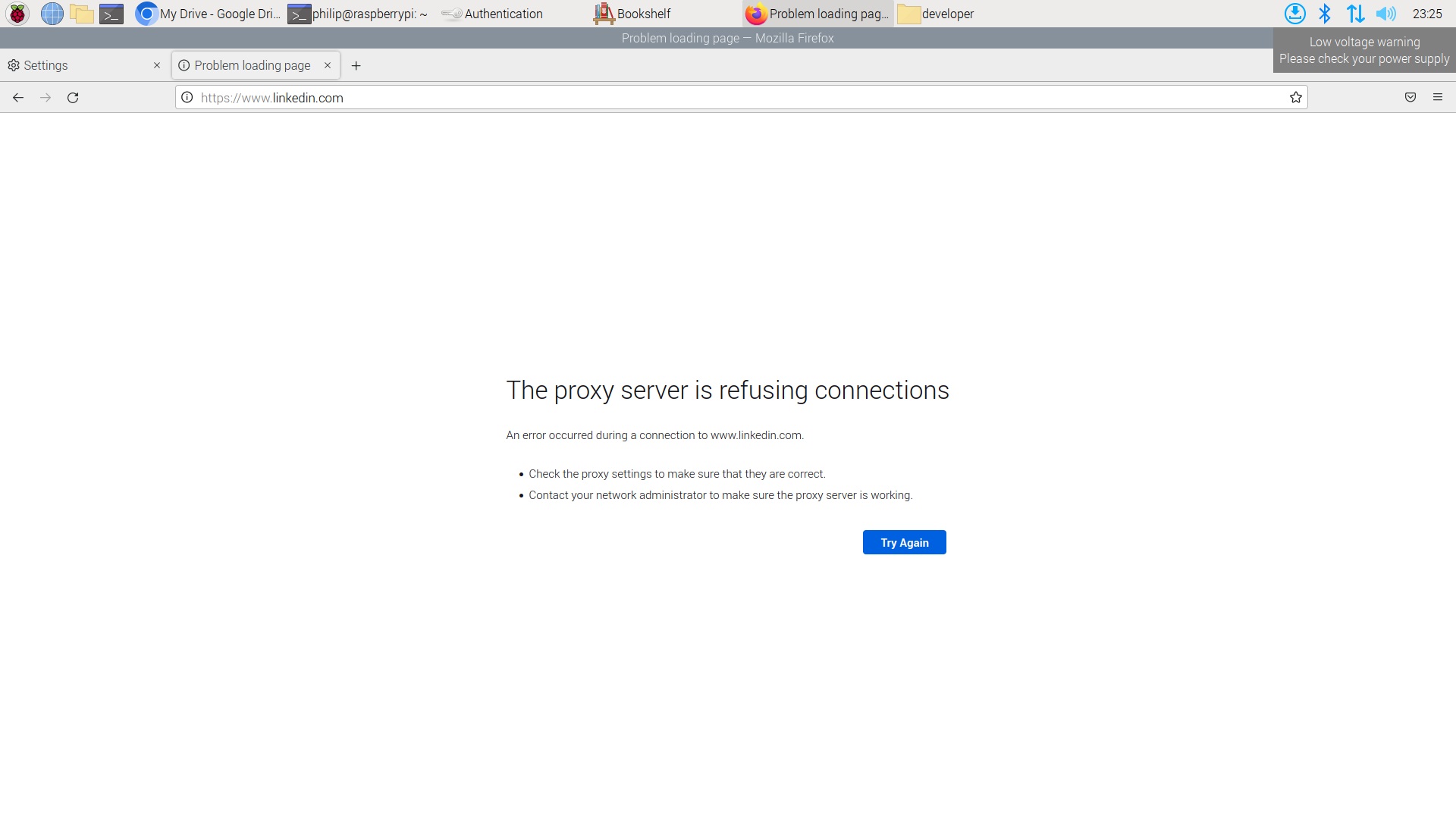Go forward one page

(x=45, y=97)
